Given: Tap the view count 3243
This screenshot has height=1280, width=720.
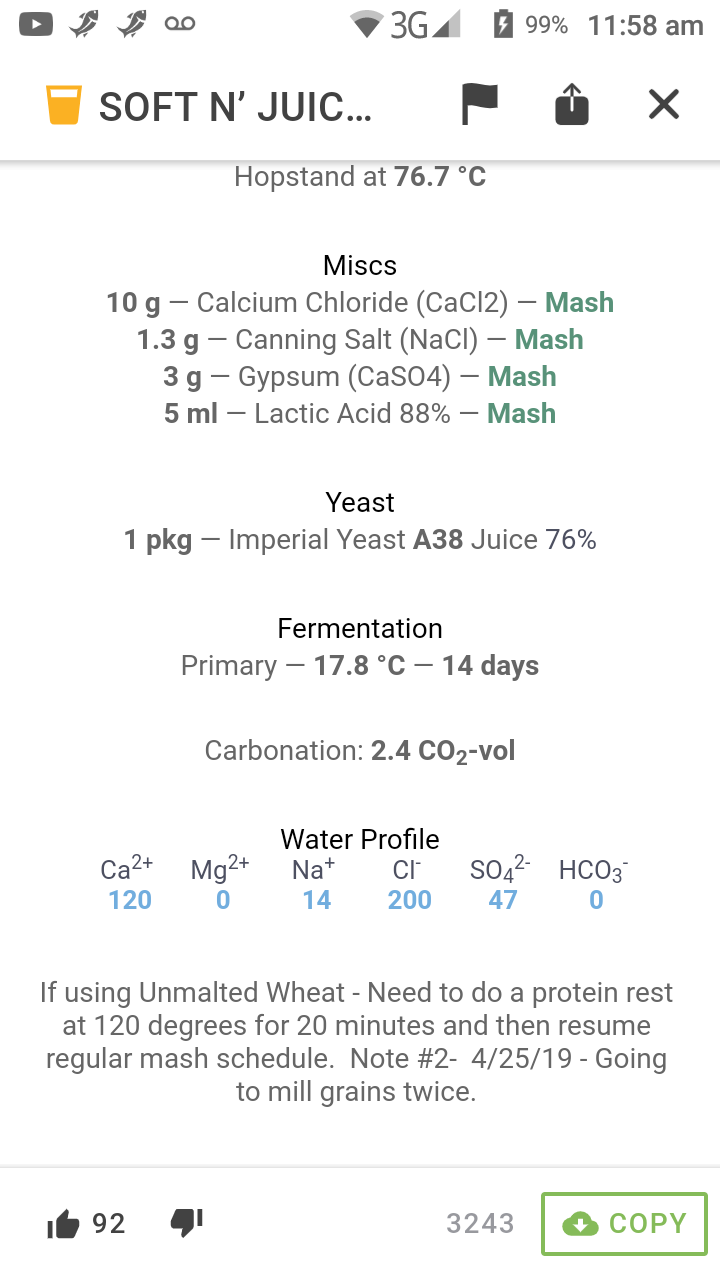Looking at the screenshot, I should pos(480,1223).
